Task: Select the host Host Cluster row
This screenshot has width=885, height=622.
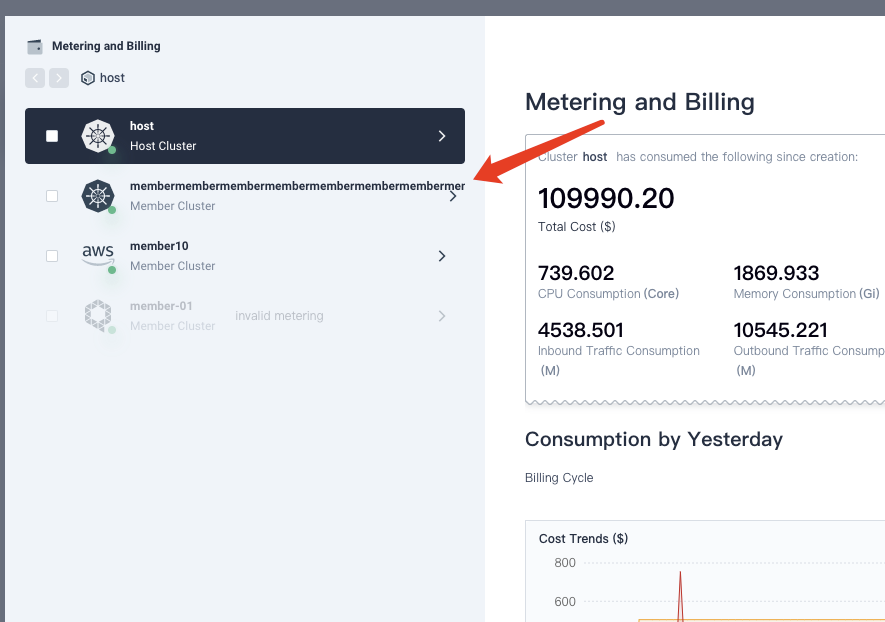Action: click(x=245, y=136)
